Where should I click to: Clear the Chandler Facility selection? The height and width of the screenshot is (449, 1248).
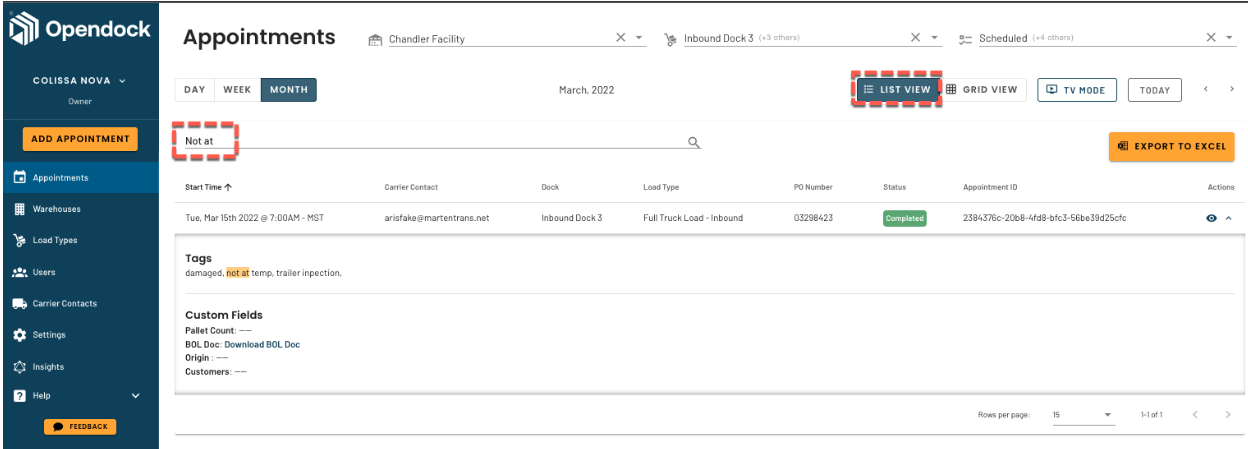(x=621, y=38)
